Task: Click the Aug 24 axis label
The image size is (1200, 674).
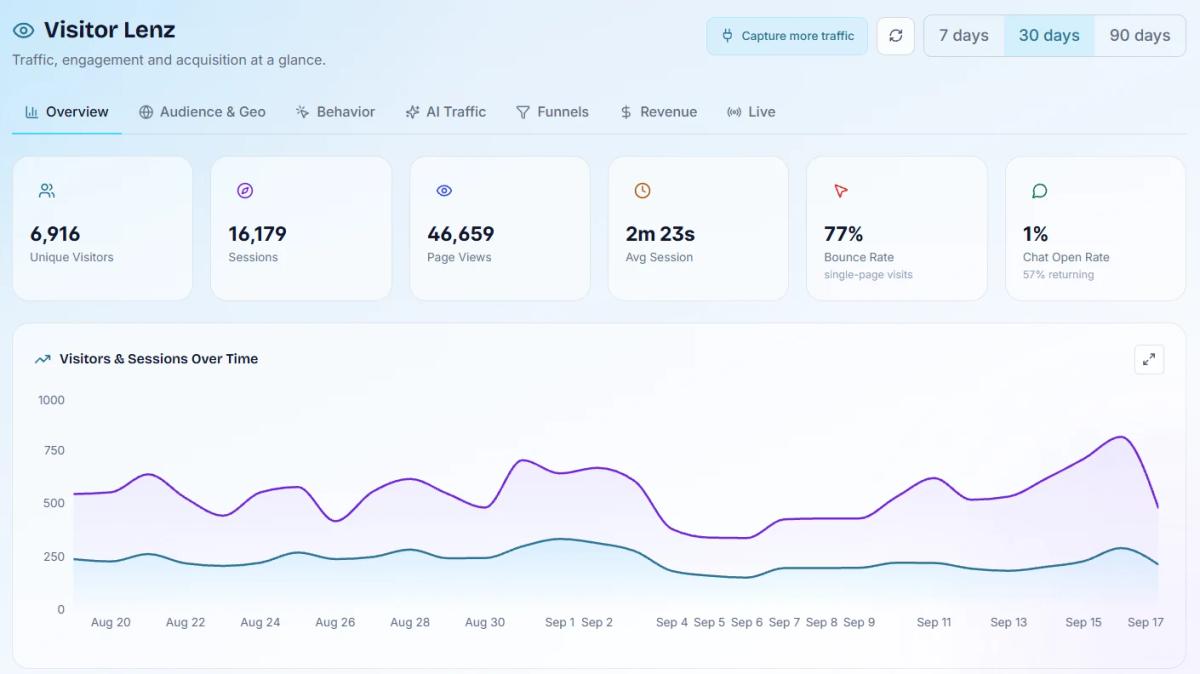Action: click(260, 622)
